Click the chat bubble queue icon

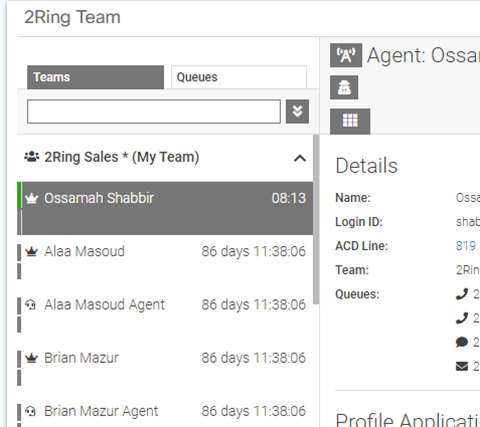(462, 342)
